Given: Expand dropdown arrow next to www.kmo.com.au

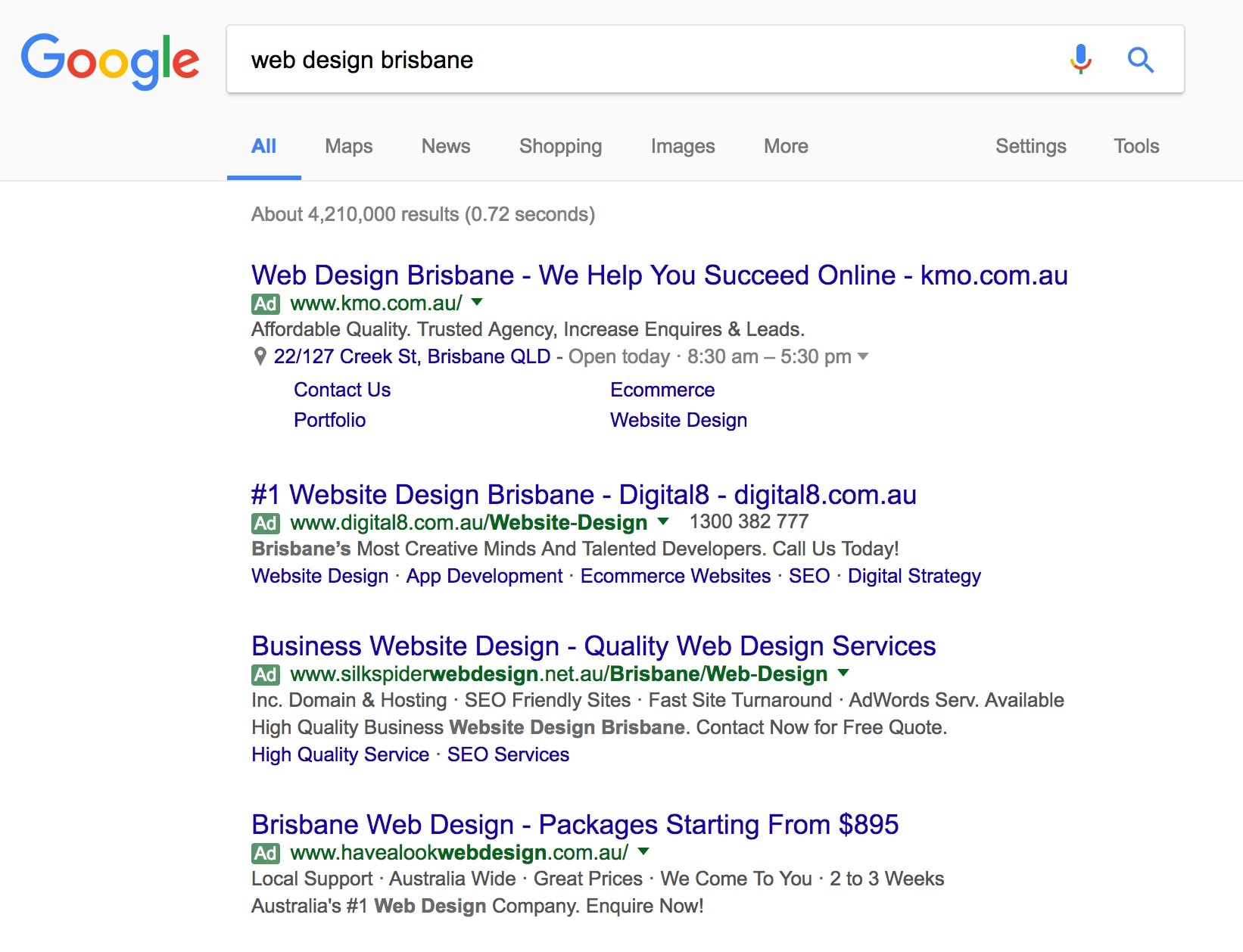Looking at the screenshot, I should pyautogui.click(x=477, y=303).
